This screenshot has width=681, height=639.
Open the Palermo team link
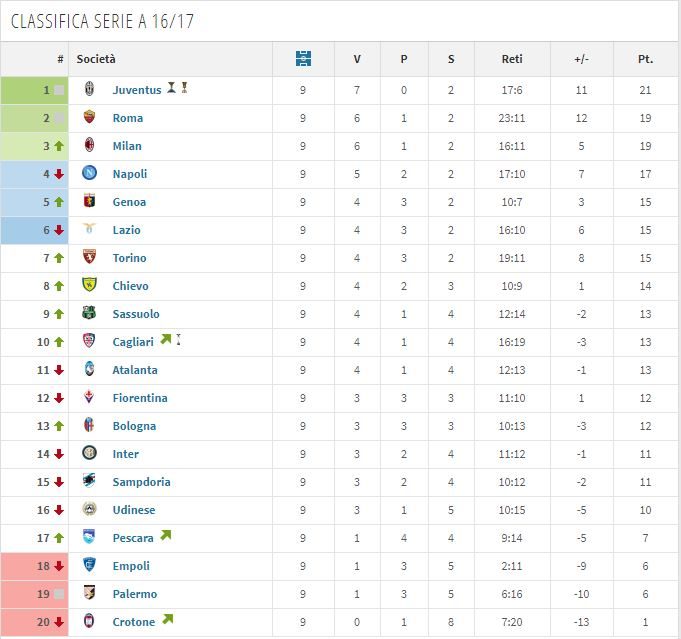coord(135,594)
